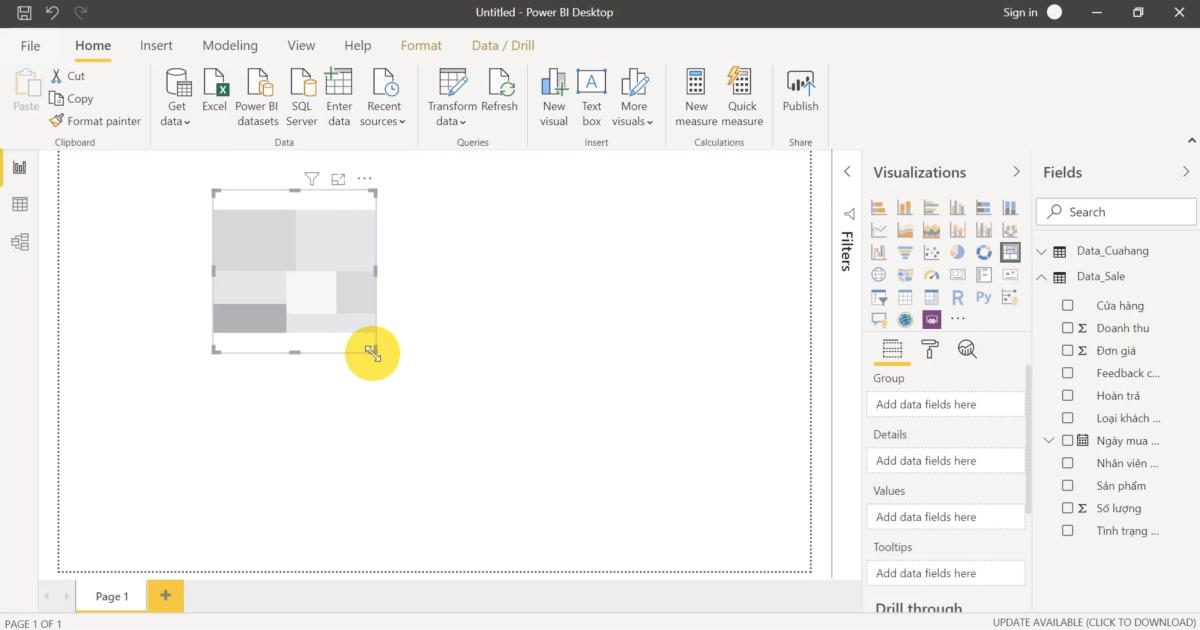Open the Format menu

[421, 45]
